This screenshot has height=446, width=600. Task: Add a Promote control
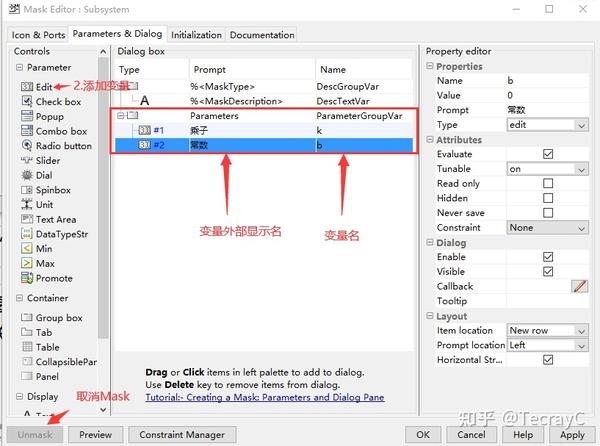tap(47, 278)
